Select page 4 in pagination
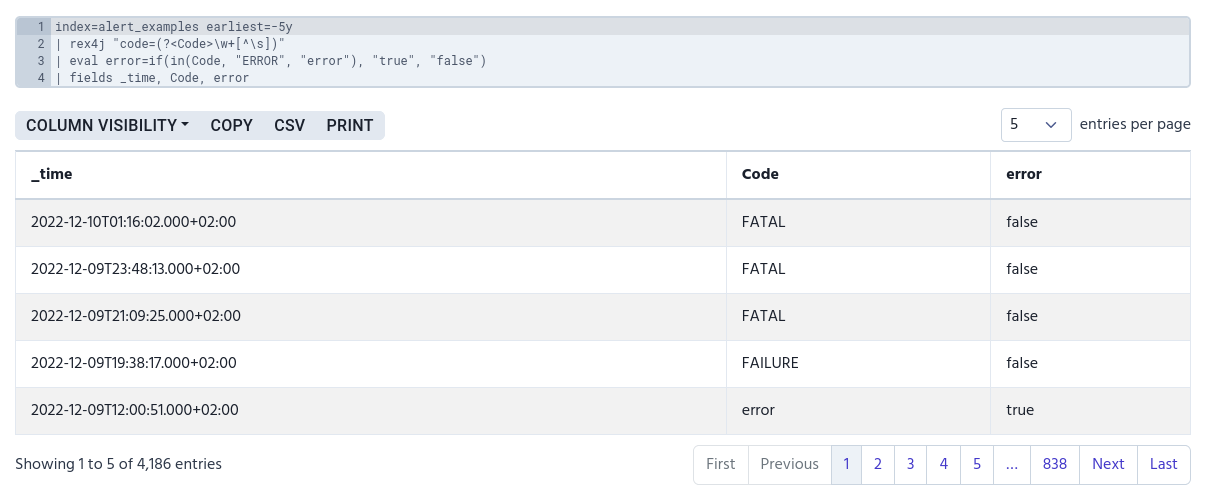 (944, 464)
